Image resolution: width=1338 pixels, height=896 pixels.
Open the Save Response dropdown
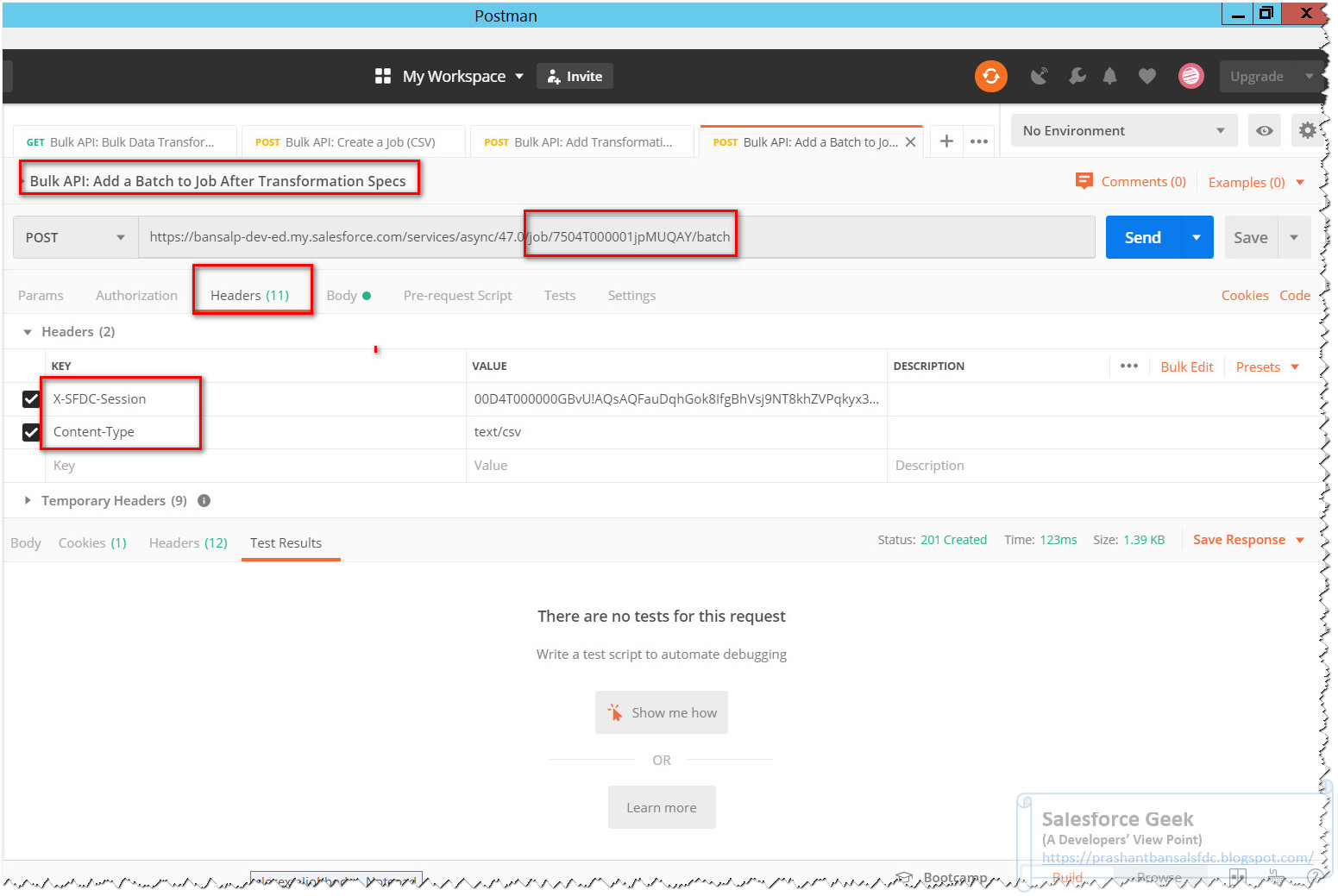click(x=1248, y=540)
